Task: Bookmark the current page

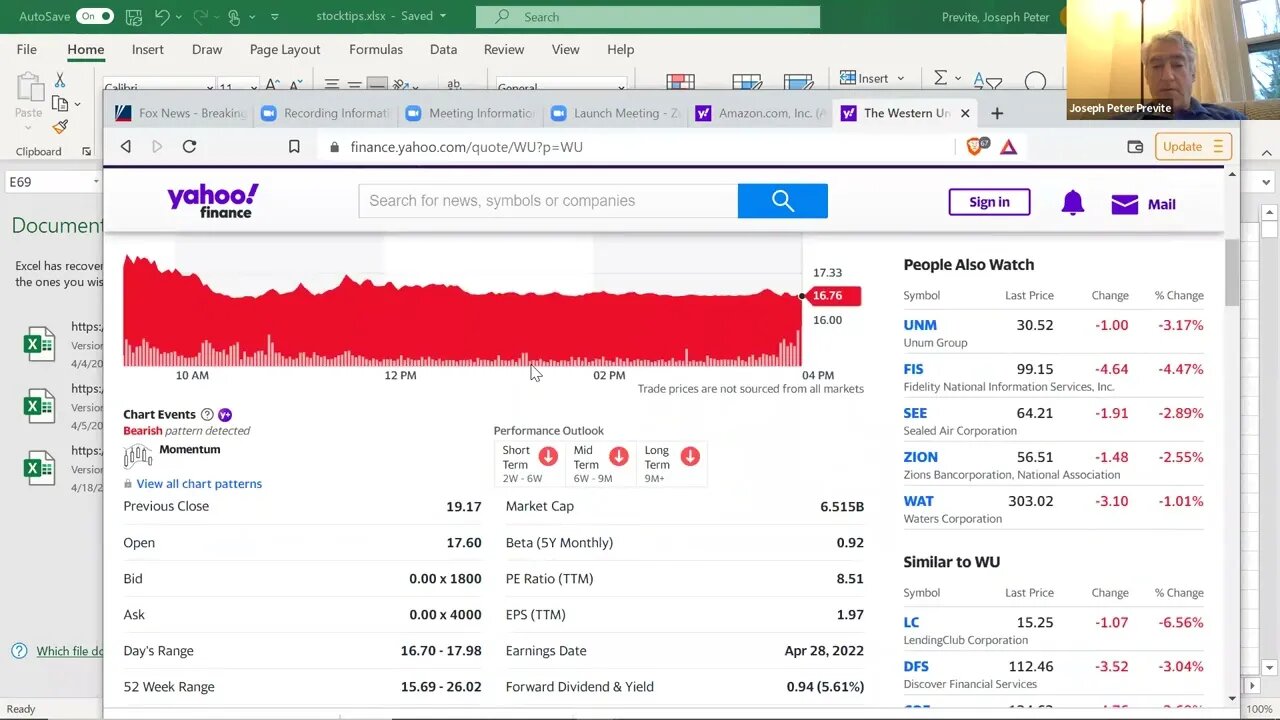Action: point(294,147)
